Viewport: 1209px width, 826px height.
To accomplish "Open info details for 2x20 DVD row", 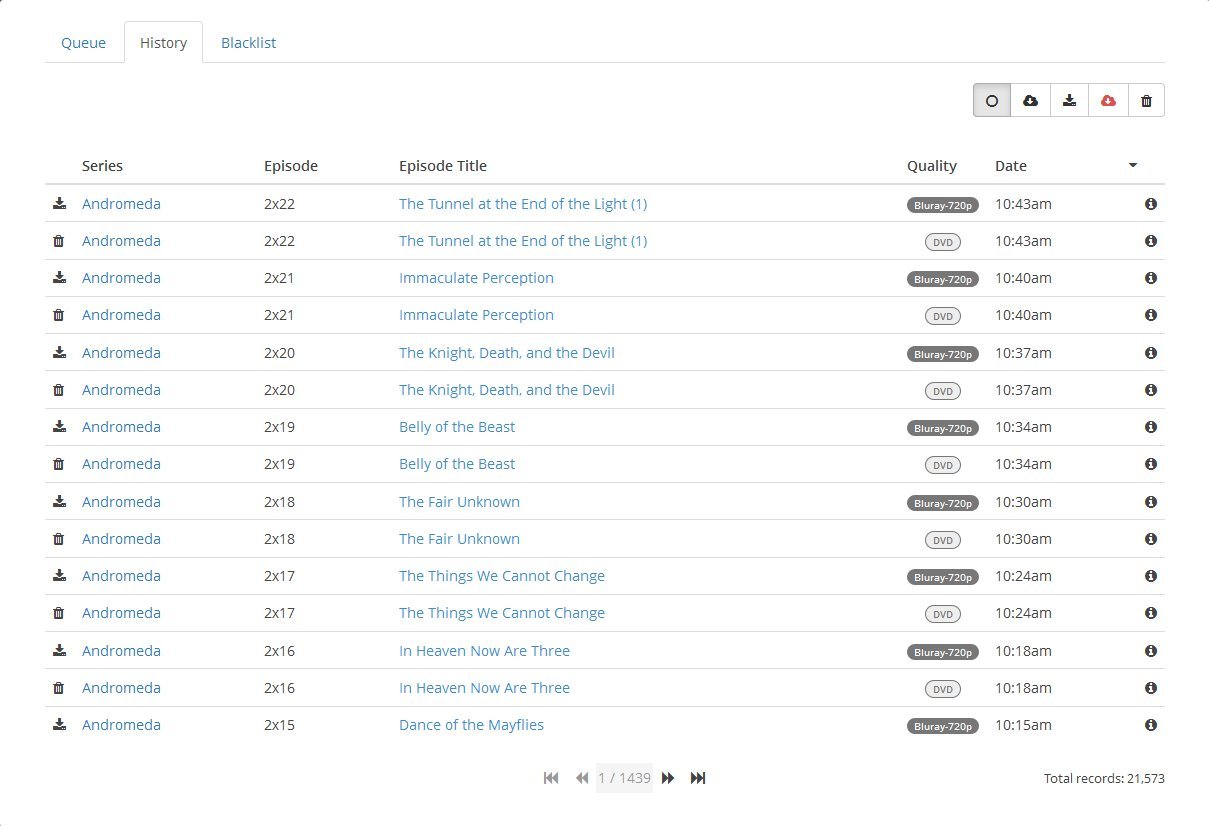I will coord(1150,390).
